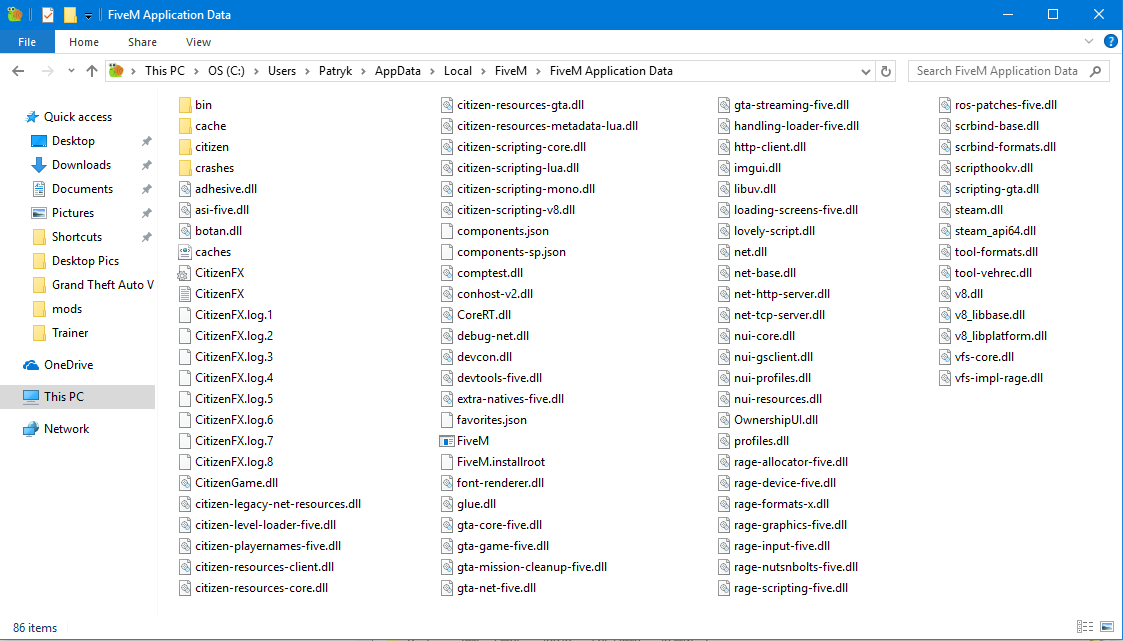This screenshot has height=641, width=1123.
Task: Click the caches file icon
Action: point(185,252)
